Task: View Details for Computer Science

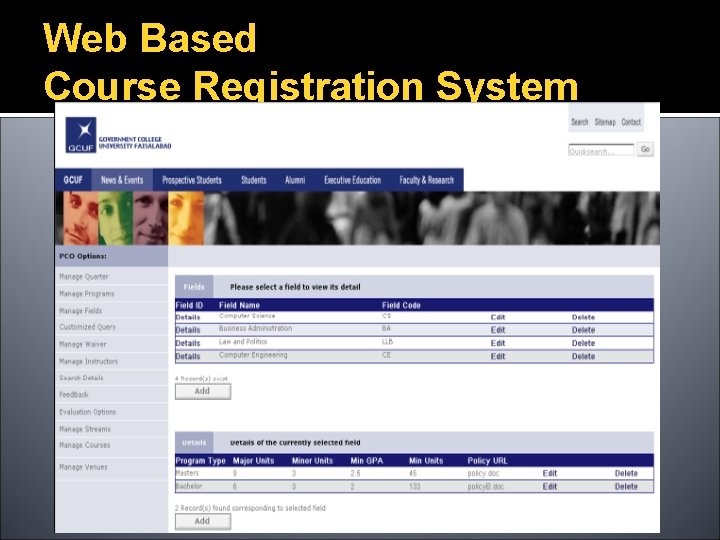Action: tap(188, 317)
